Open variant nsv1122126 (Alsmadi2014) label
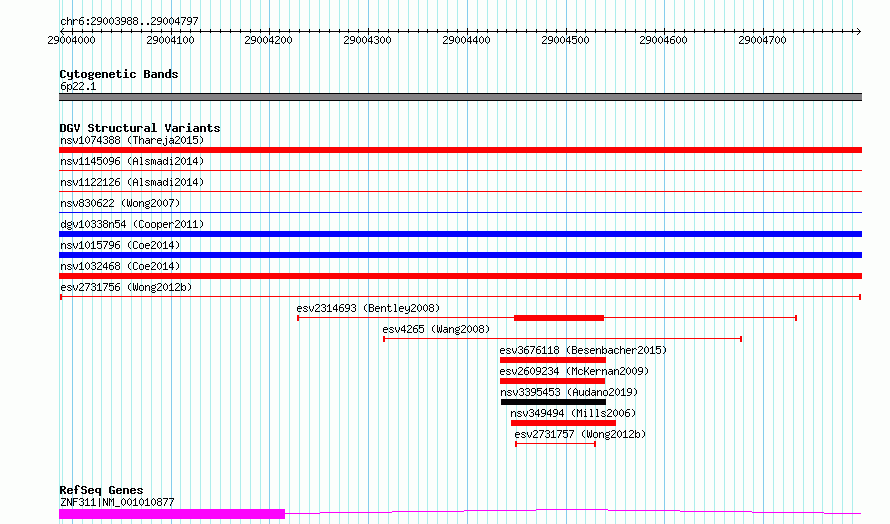 132,182
